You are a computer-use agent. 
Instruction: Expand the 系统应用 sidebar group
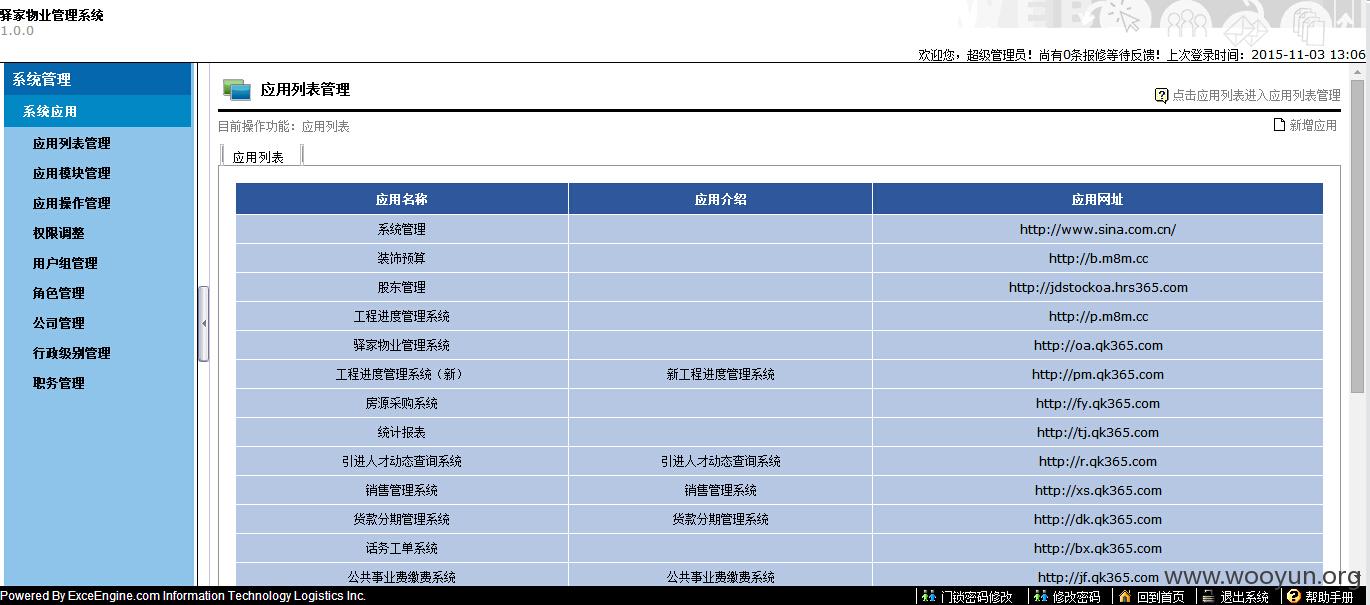(96, 112)
